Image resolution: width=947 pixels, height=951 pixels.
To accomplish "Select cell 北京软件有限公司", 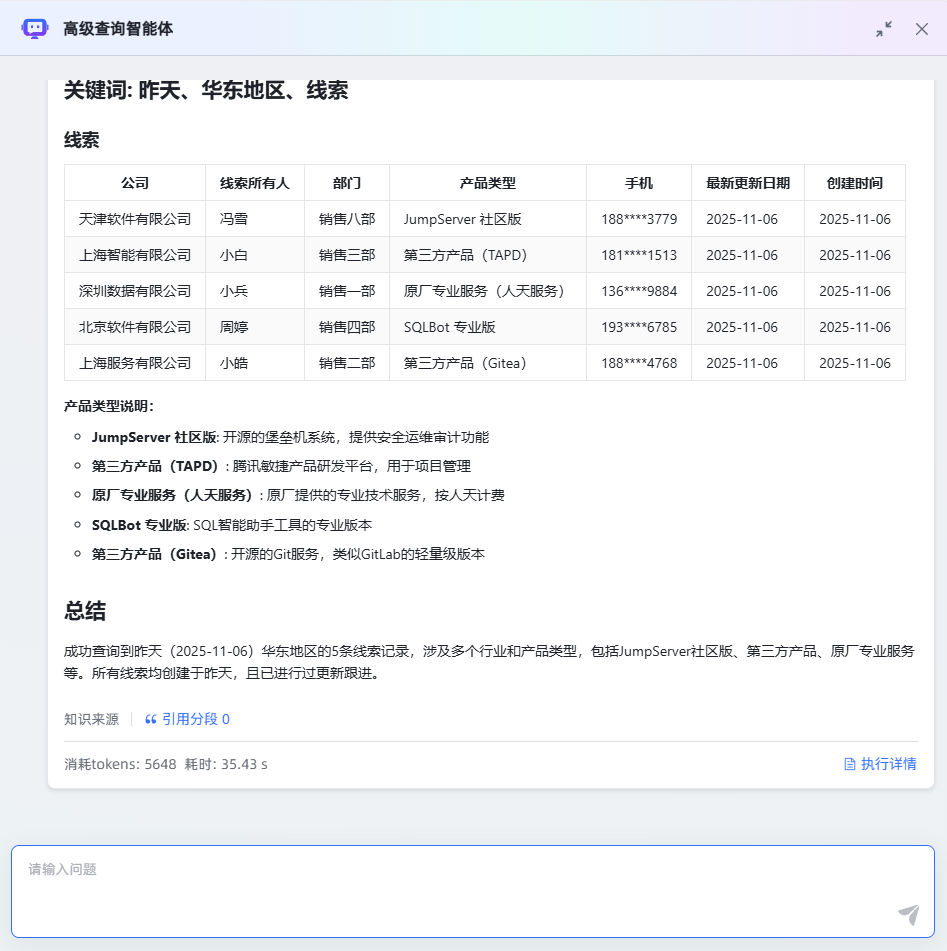I will [135, 327].
